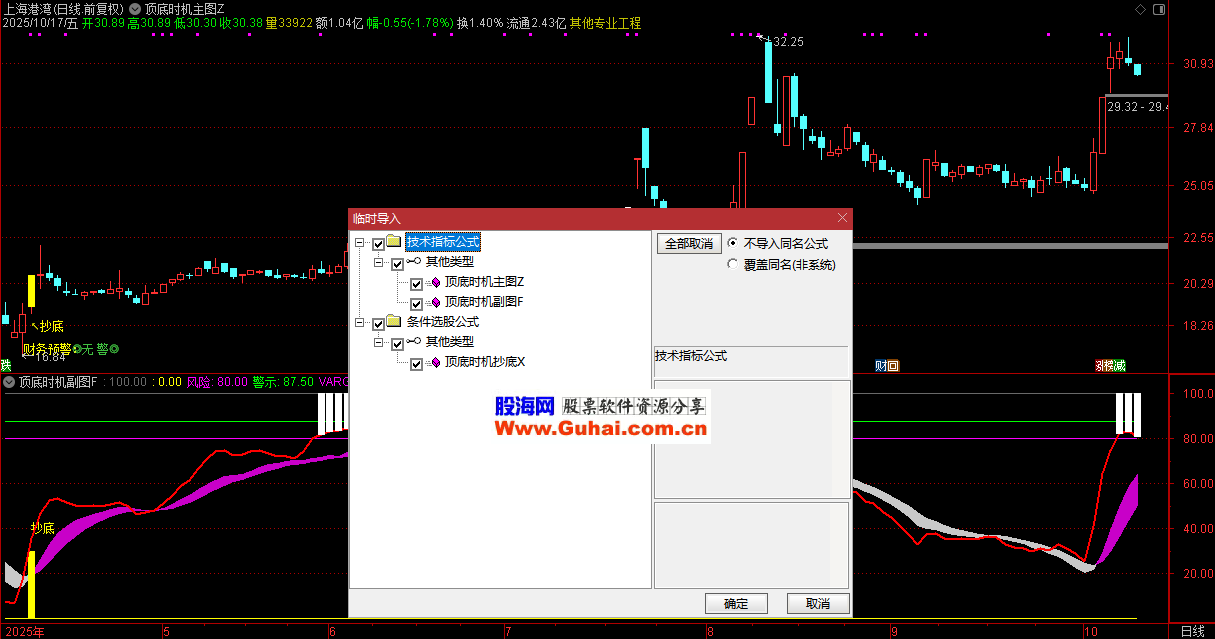
Task: Click the magenta formula icon for 顶底时机抄底X
Action: point(435,363)
